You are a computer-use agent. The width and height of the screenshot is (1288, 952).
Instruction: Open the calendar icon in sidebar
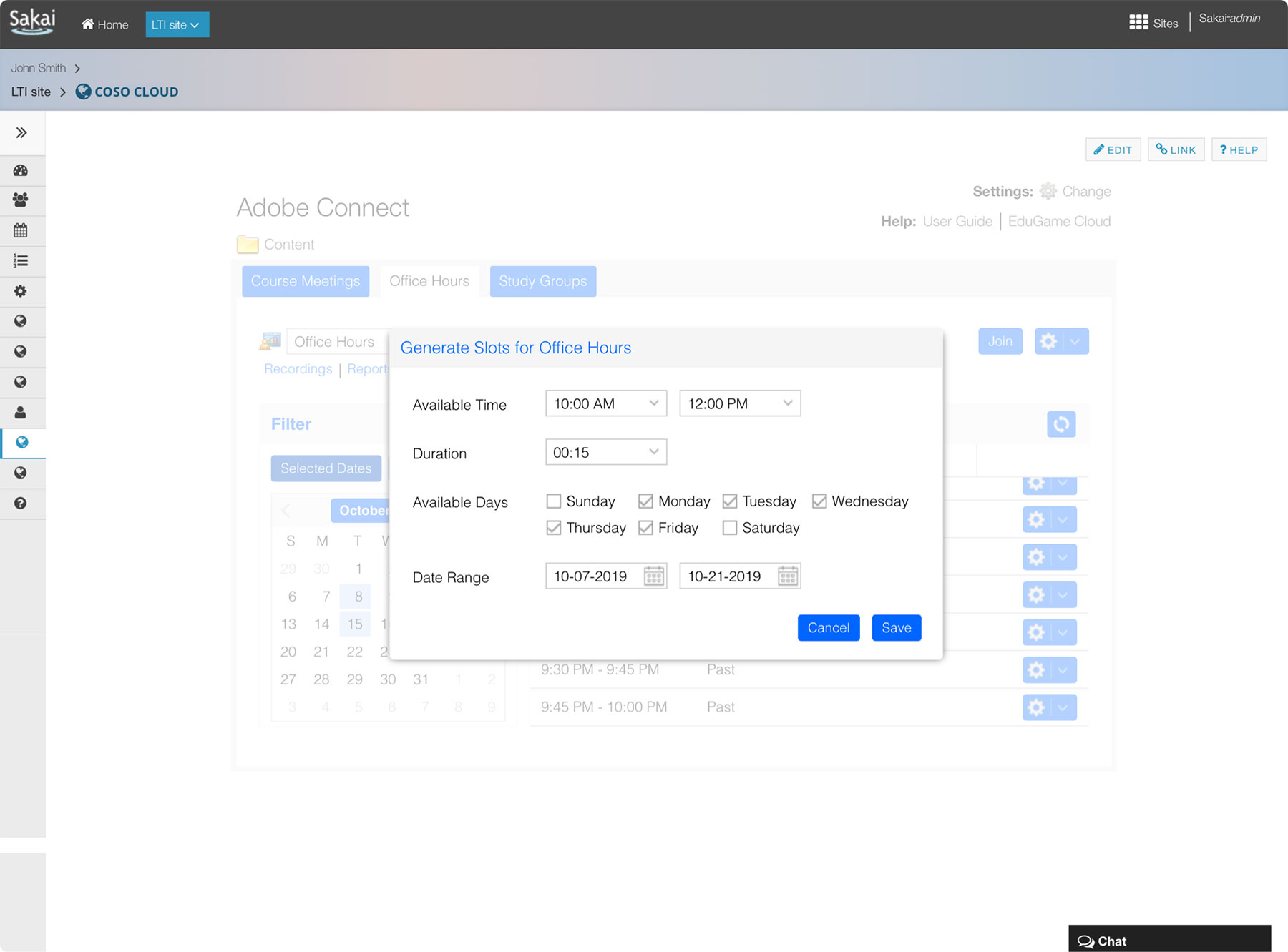click(21, 230)
